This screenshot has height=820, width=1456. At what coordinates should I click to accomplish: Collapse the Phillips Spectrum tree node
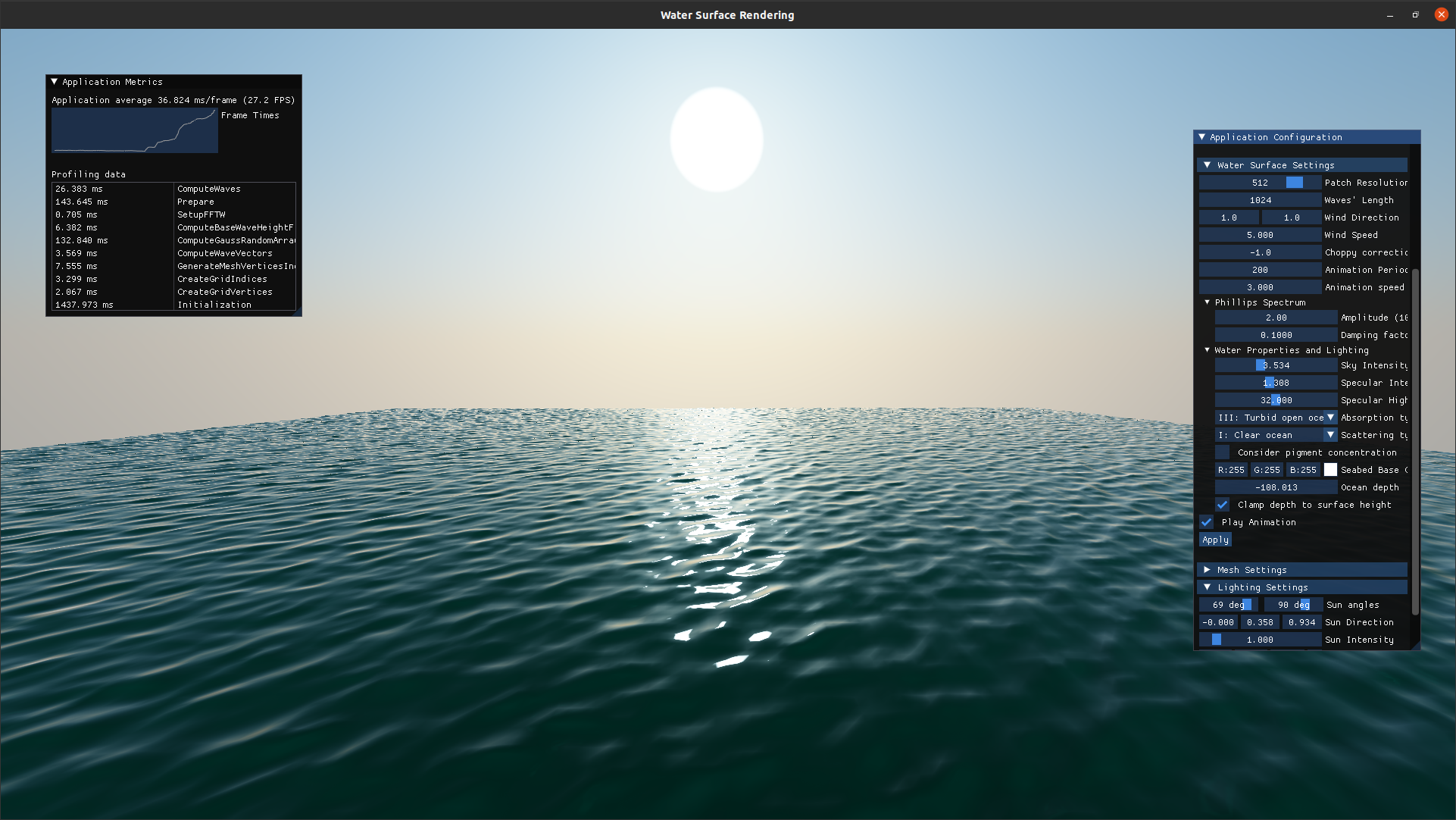[1207, 302]
